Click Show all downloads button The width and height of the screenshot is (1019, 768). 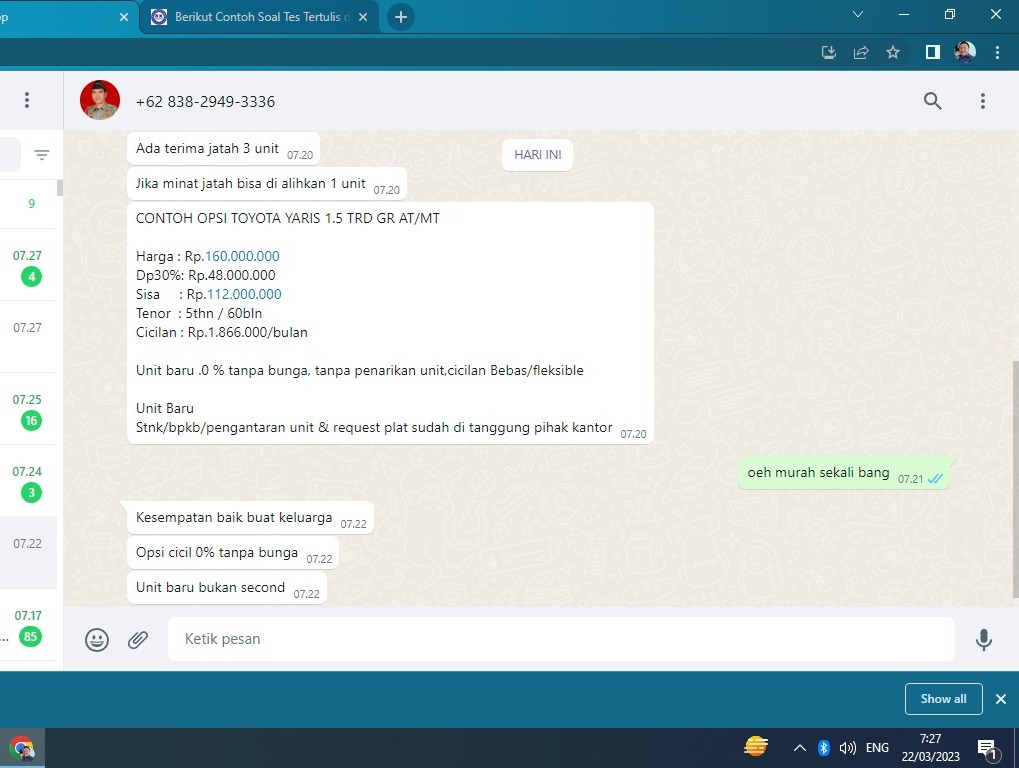click(943, 699)
